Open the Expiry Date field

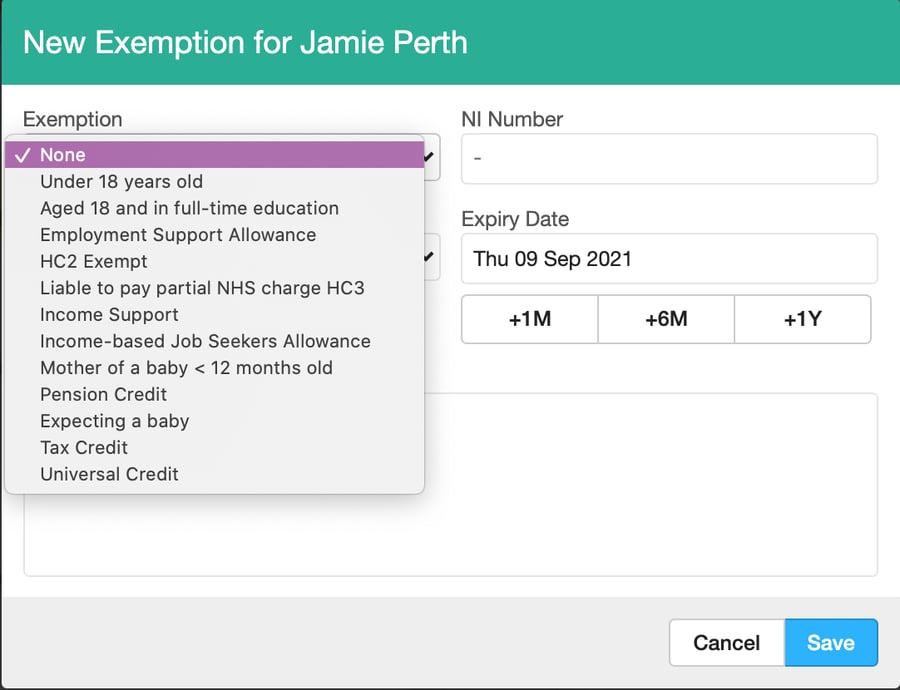click(x=668, y=259)
